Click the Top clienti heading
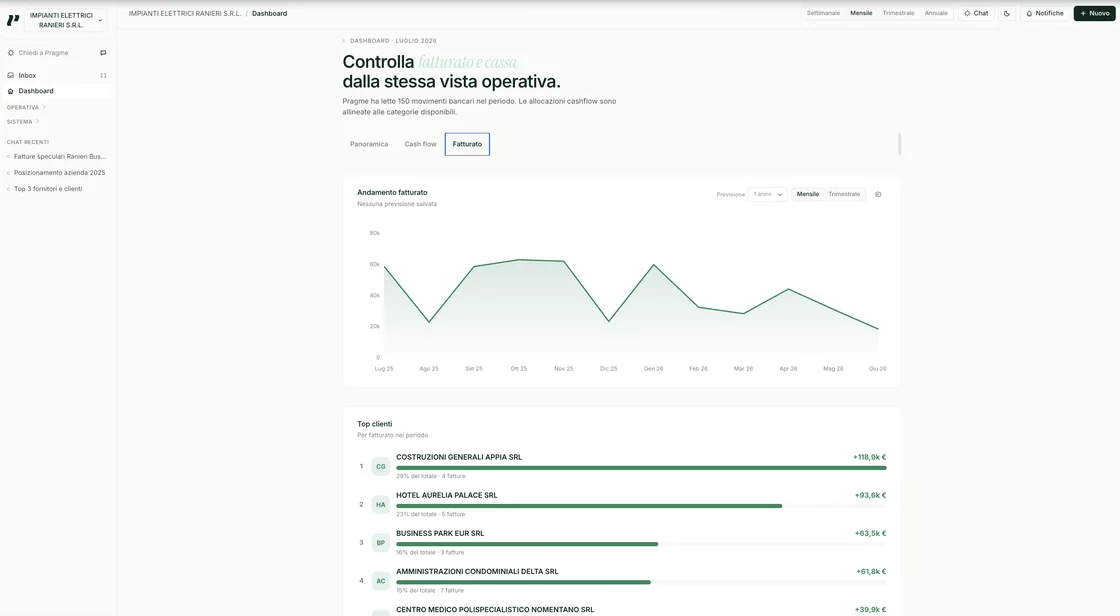Viewport: 1120px width, 616px height. tap(374, 424)
